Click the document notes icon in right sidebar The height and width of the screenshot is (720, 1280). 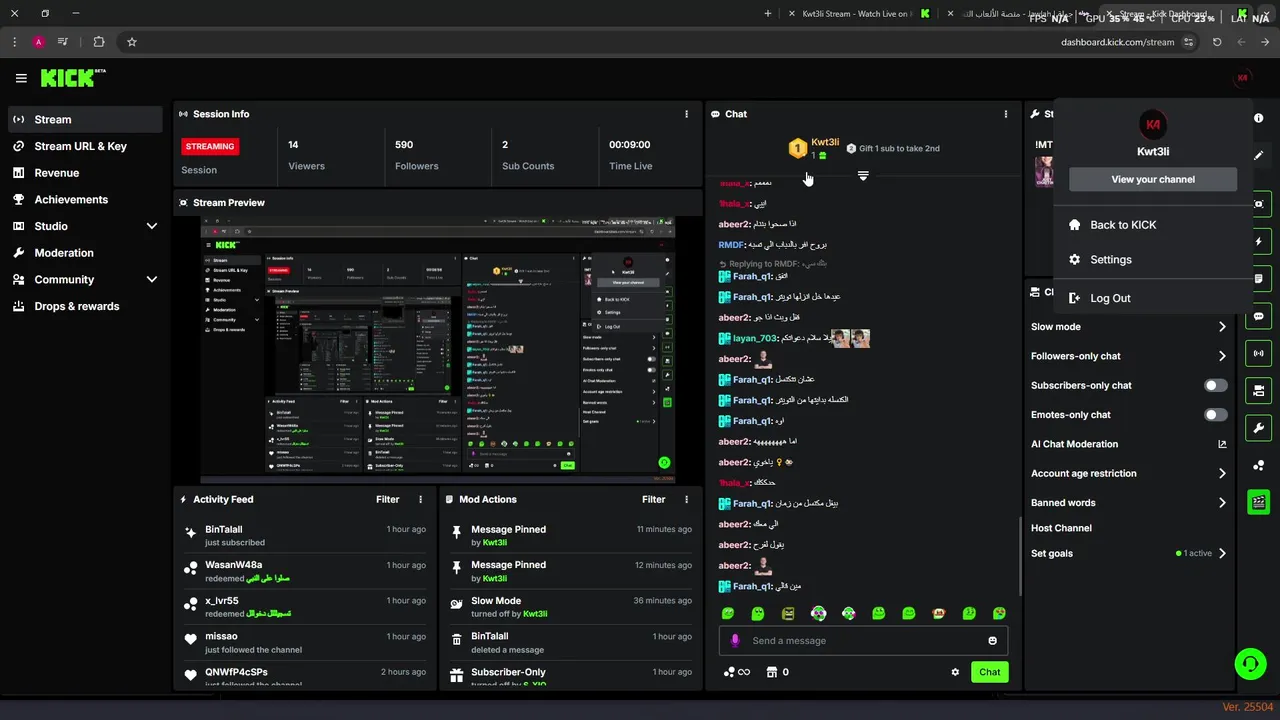[x=1258, y=279]
